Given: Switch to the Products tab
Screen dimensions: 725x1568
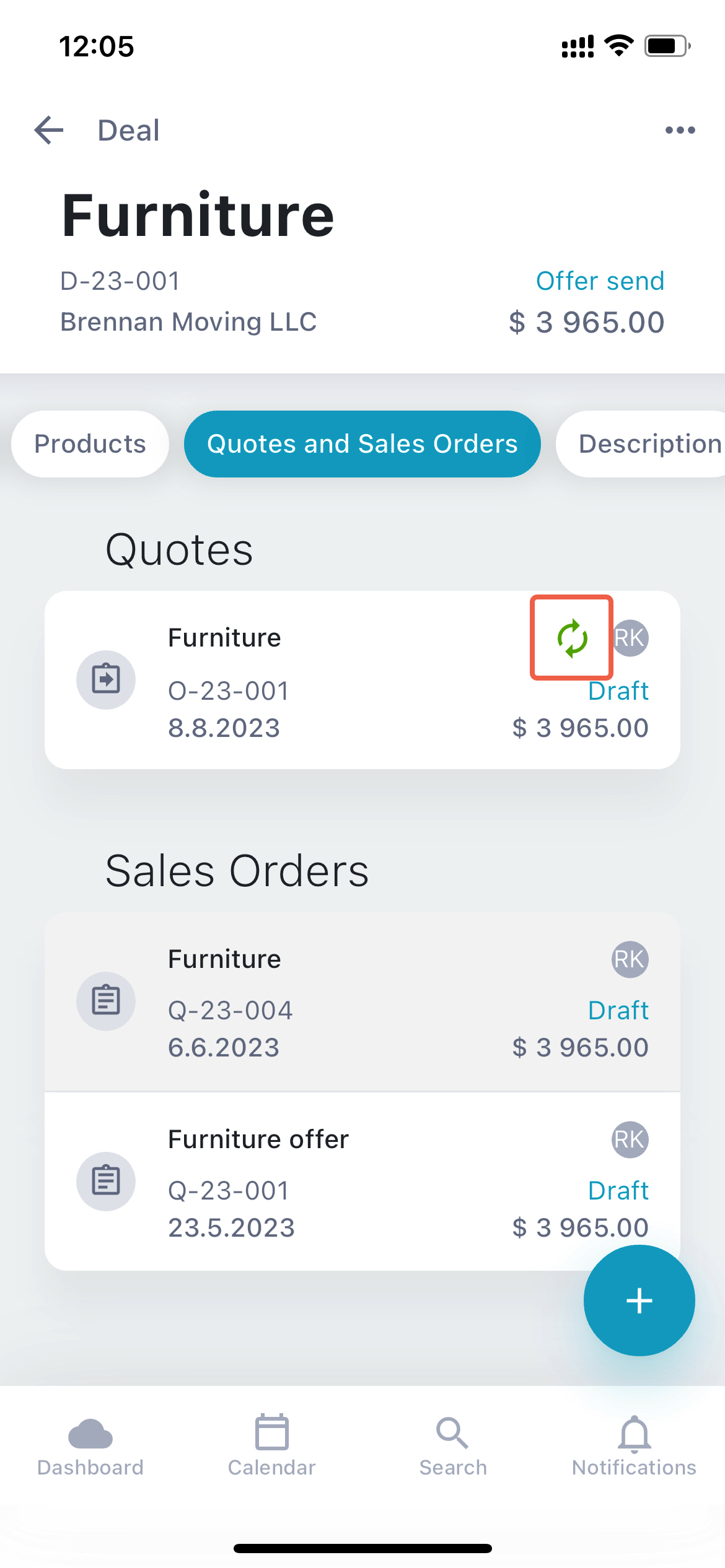Looking at the screenshot, I should click(x=90, y=444).
